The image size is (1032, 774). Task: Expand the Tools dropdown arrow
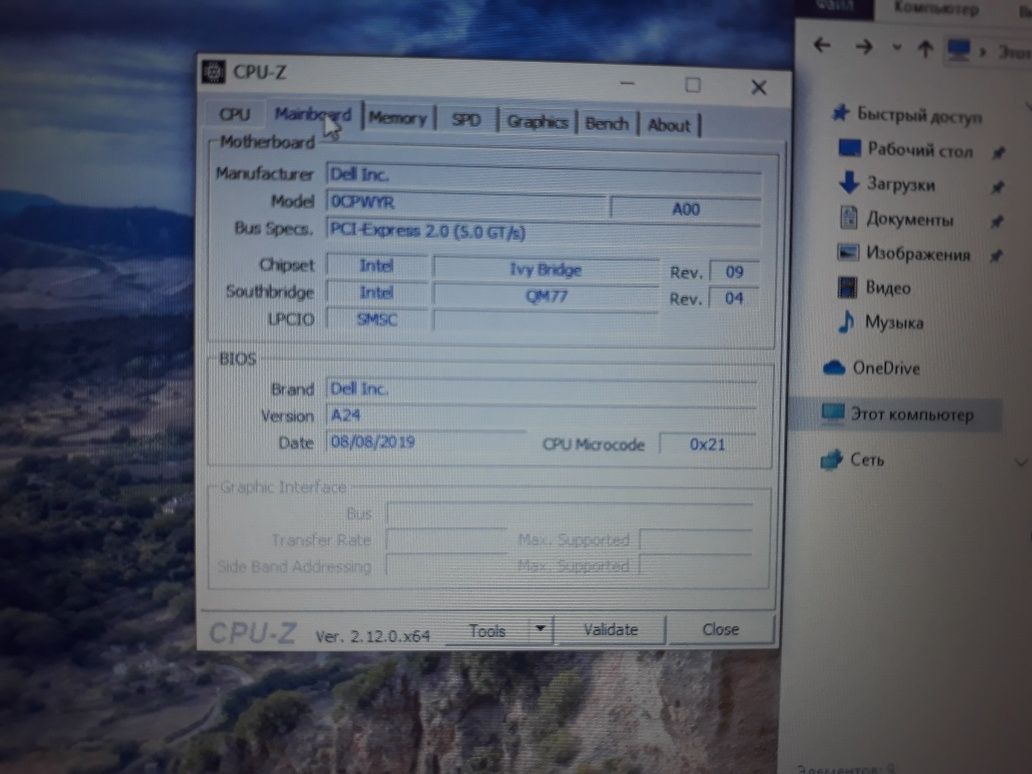[x=540, y=629]
